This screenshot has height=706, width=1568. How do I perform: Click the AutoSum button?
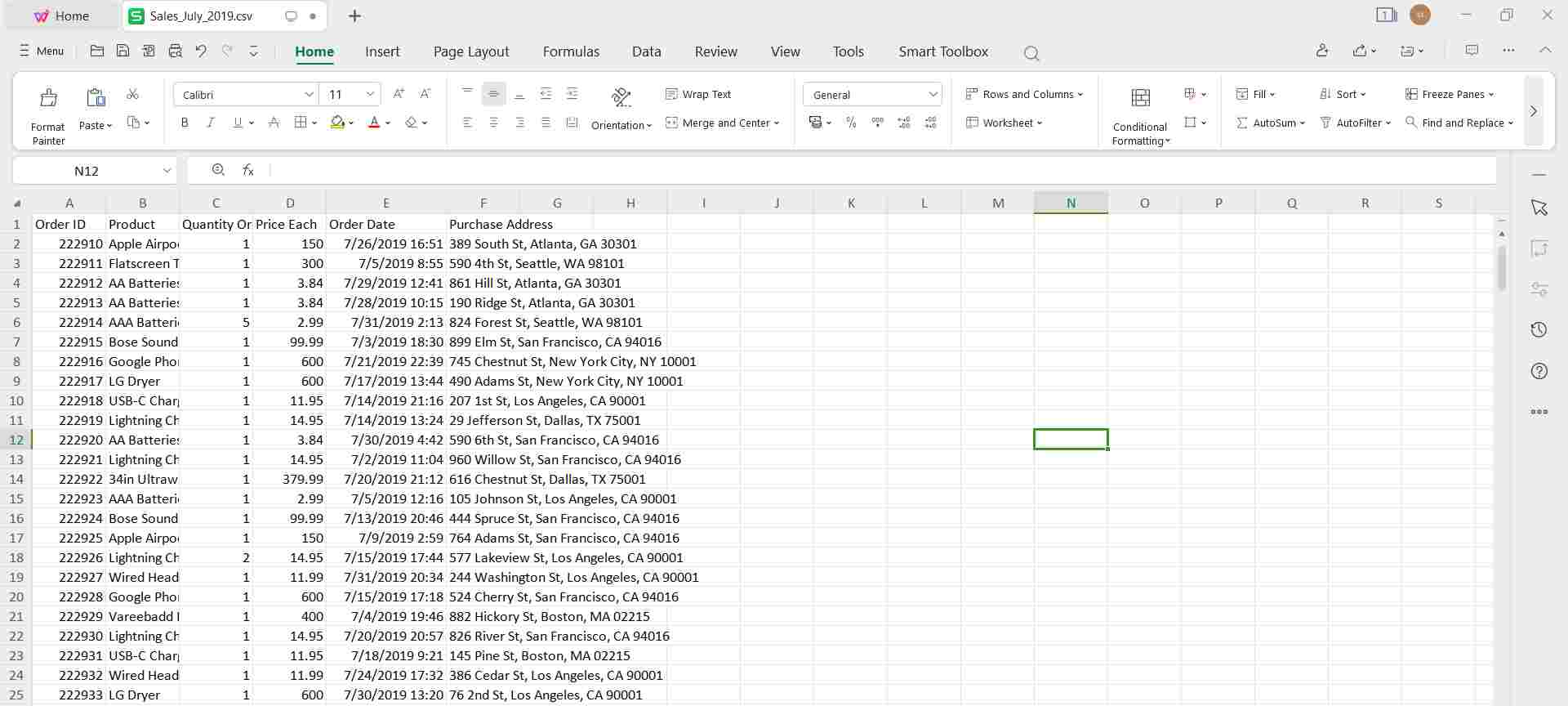1270,123
